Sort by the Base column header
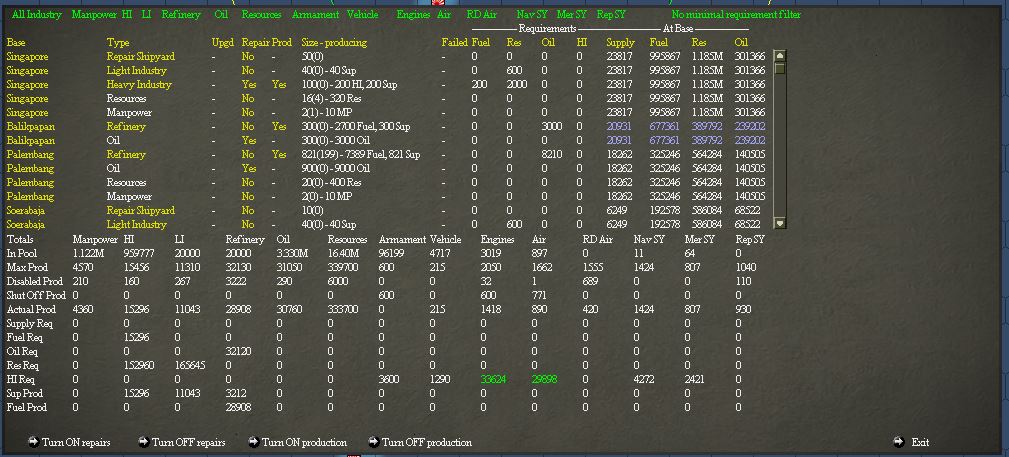This screenshot has height=457, width=1009. [x=15, y=42]
